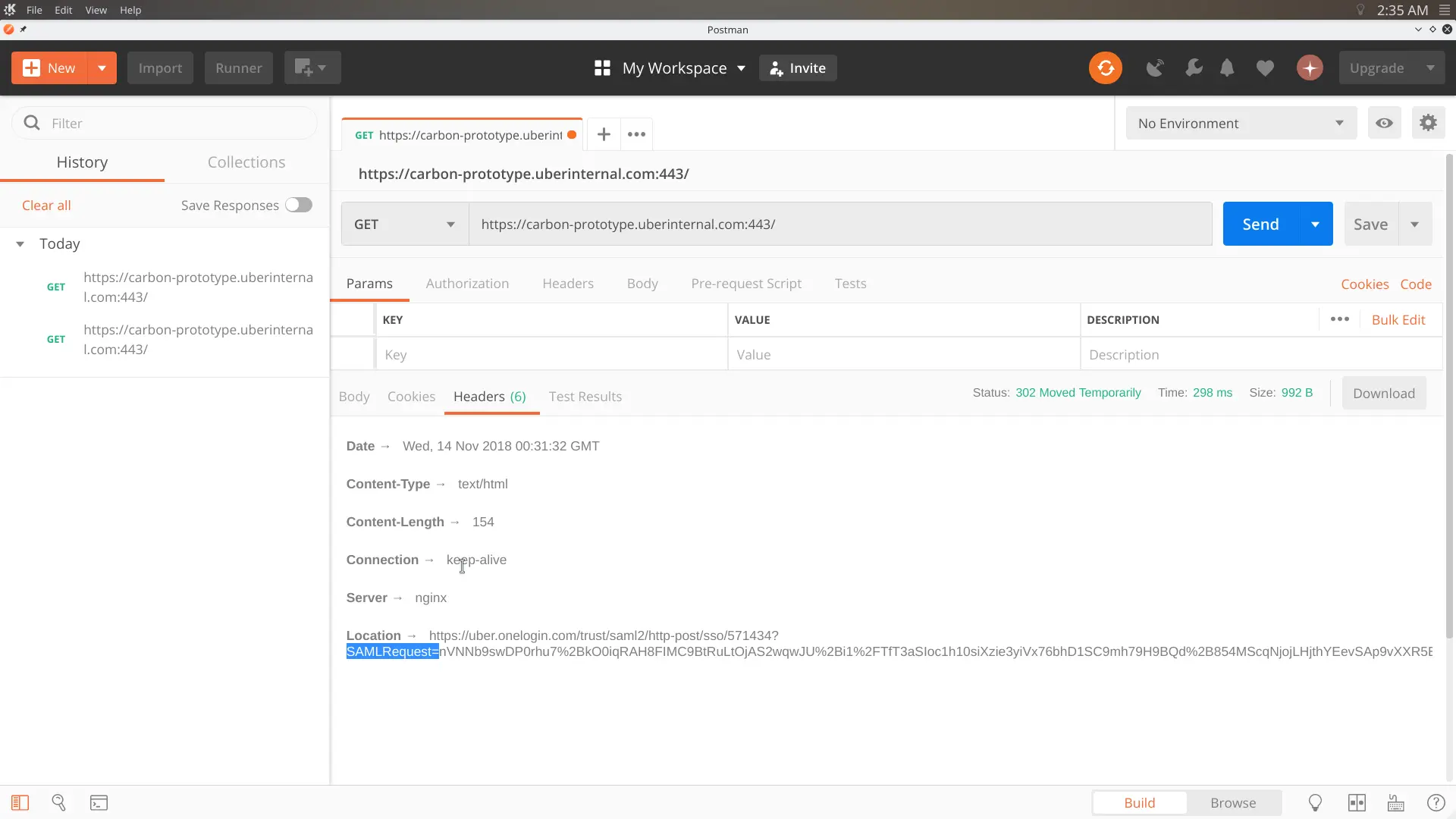Open the keyboard shortcuts icon
Screen dimensions: 1456x819
tap(1395, 803)
